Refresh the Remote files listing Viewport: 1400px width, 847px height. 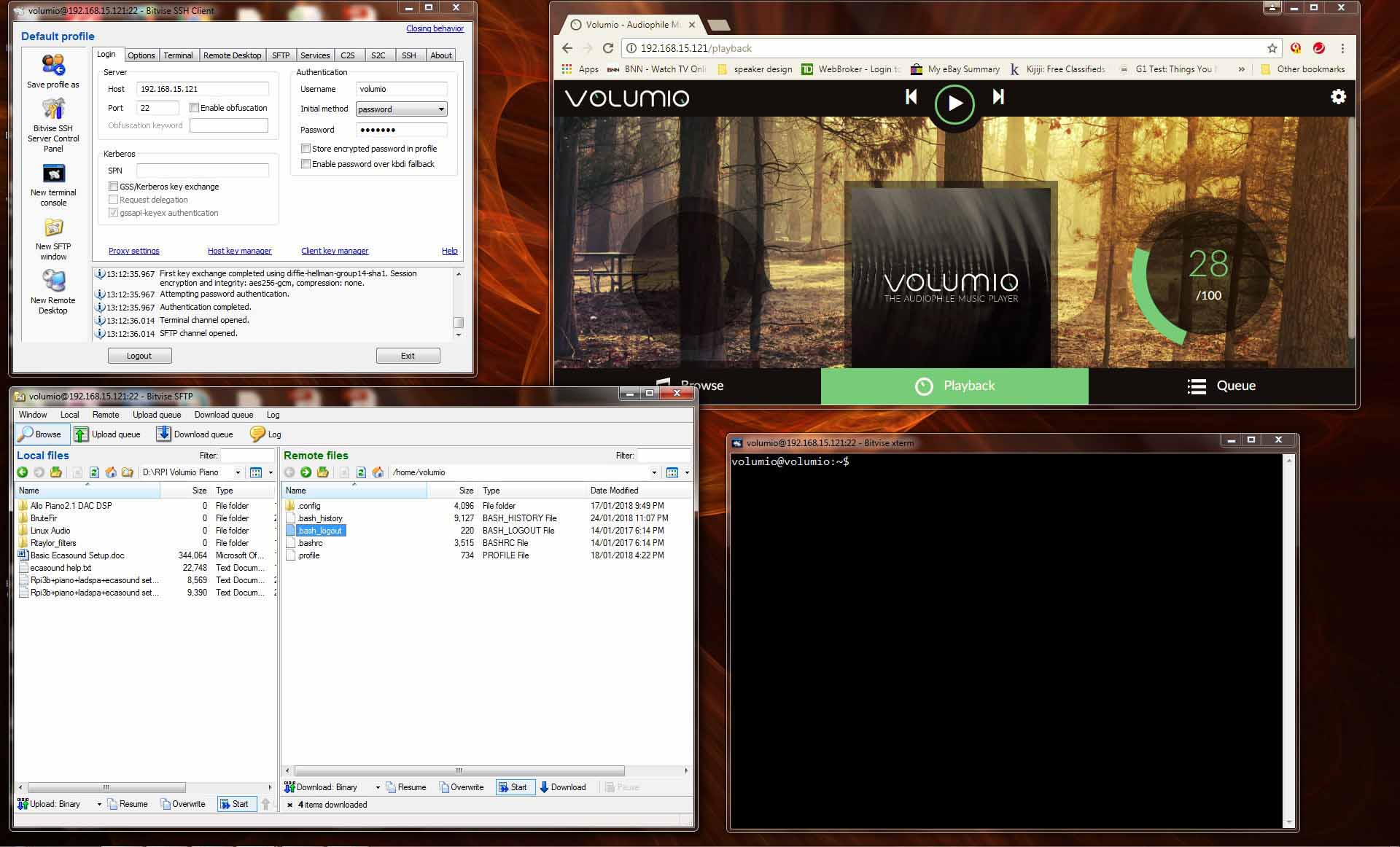click(361, 472)
